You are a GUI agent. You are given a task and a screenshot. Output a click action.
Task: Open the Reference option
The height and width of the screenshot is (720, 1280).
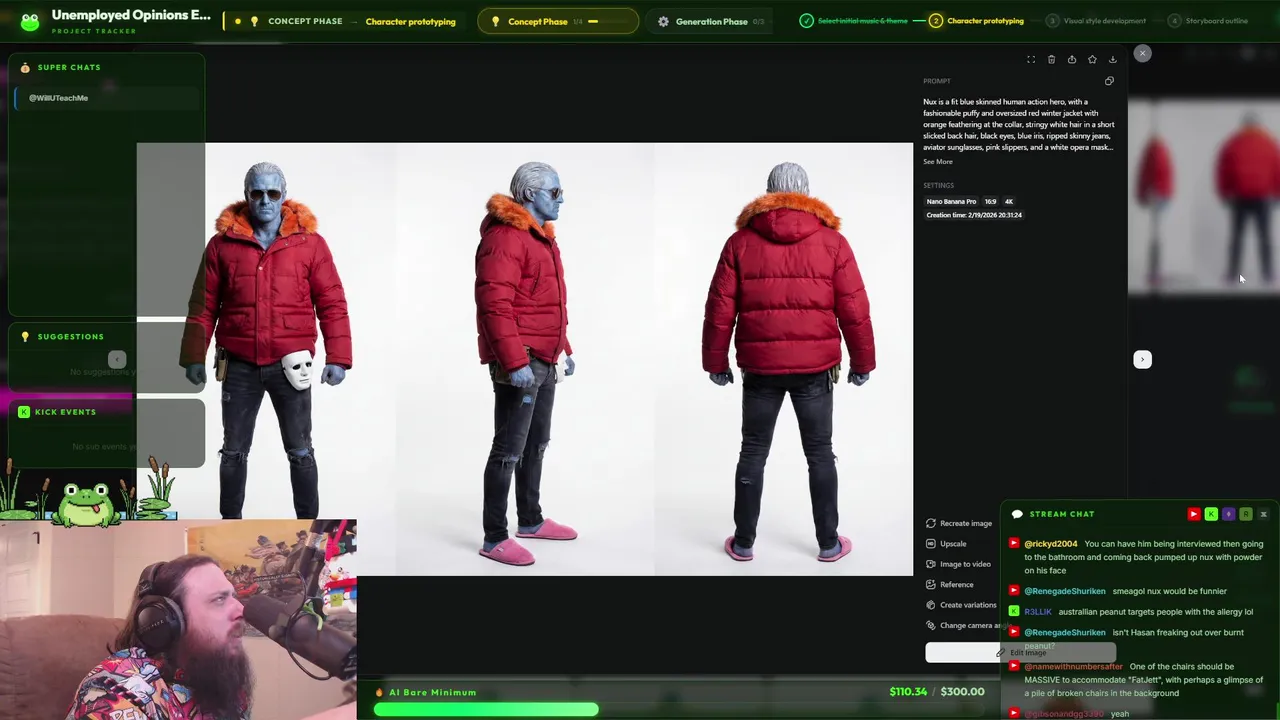click(949, 585)
